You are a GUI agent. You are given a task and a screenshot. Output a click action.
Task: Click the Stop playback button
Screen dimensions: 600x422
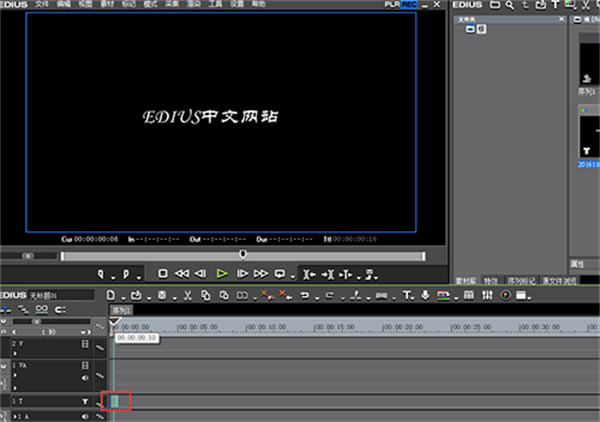point(163,274)
